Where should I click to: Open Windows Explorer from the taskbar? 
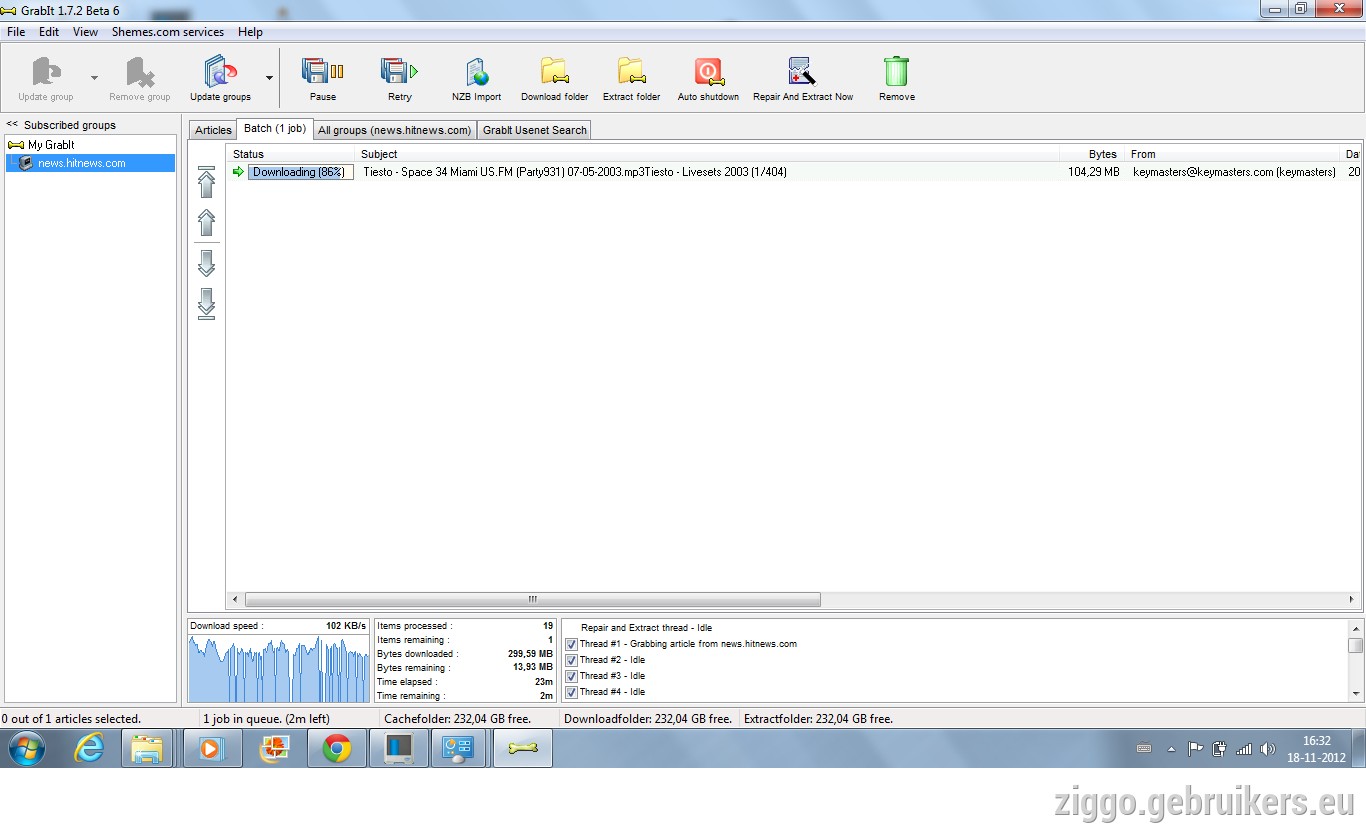click(147, 748)
